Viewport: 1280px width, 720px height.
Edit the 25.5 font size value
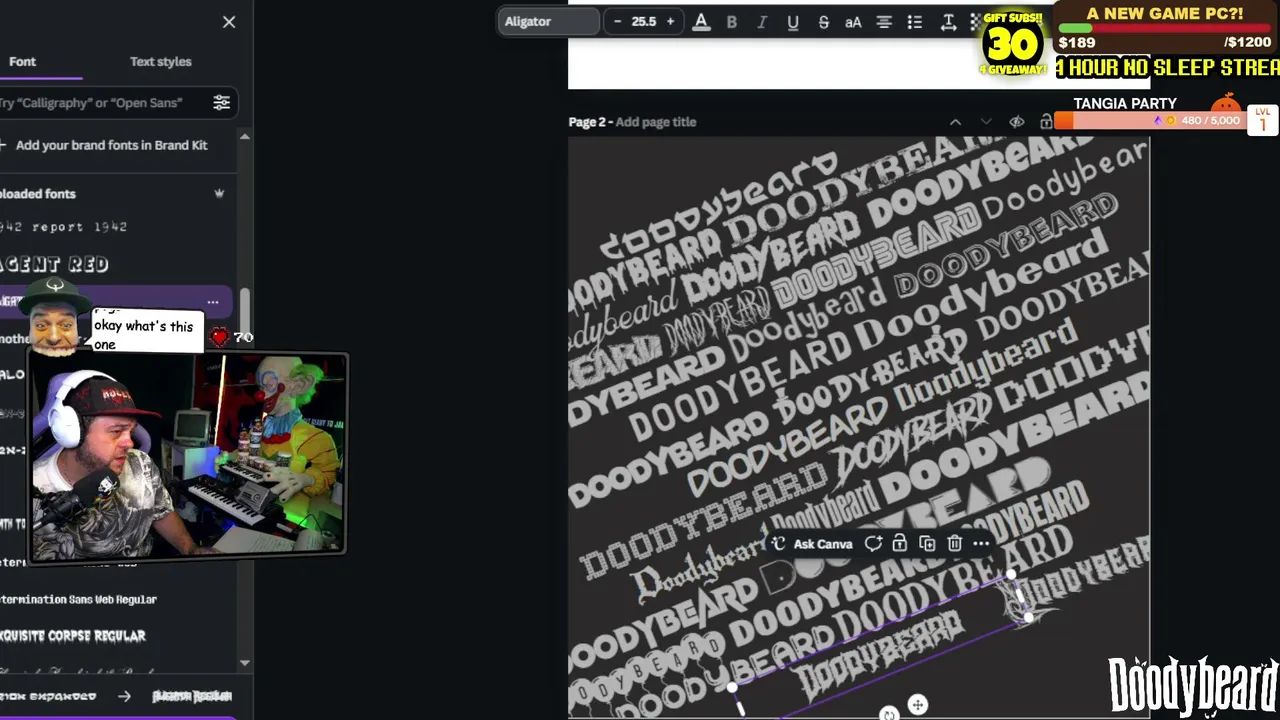[644, 22]
